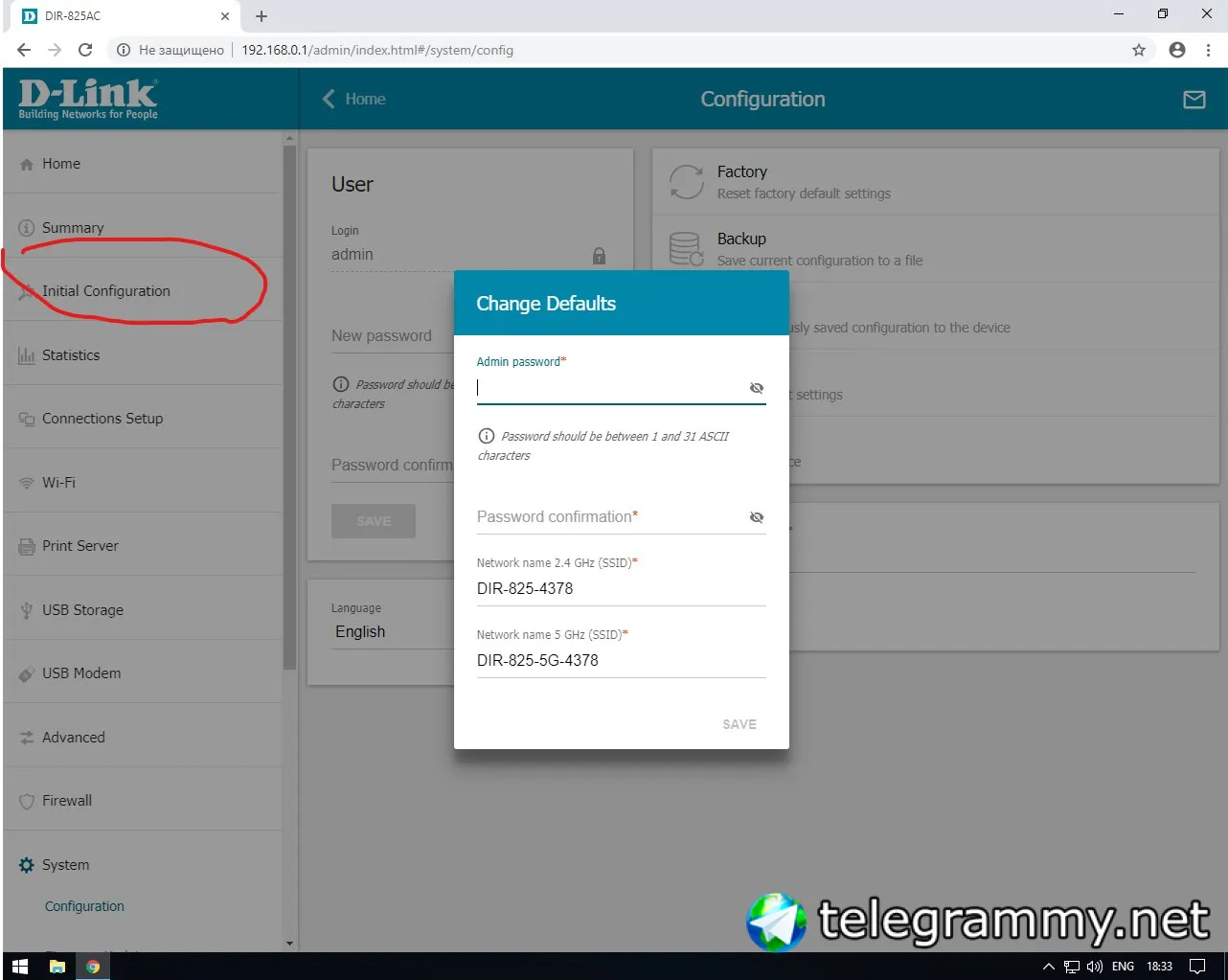Image resolution: width=1228 pixels, height=980 pixels.
Task: Click the Wi-Fi signal icon
Action: click(x=27, y=483)
